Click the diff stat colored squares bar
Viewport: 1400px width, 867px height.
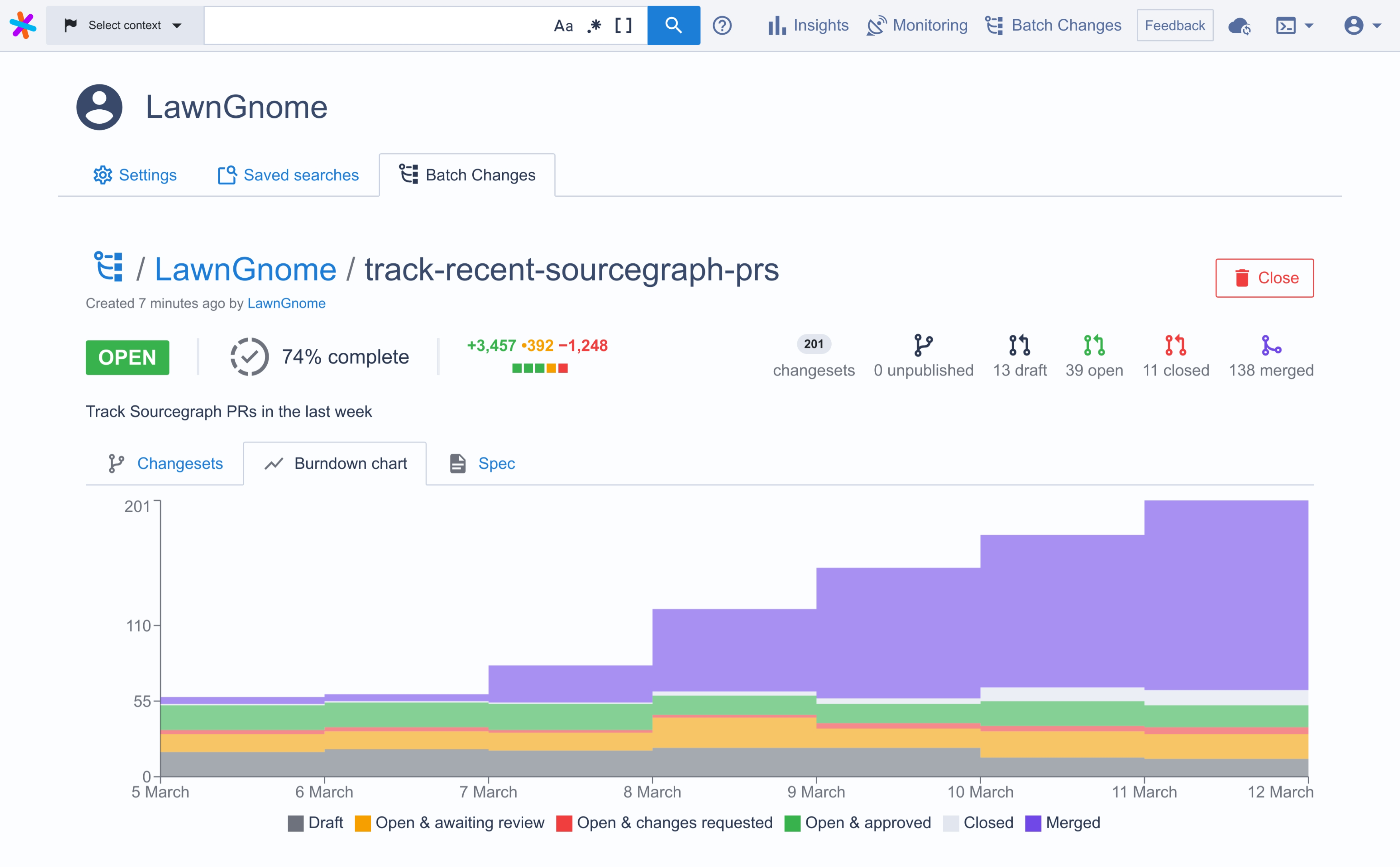[540, 368]
